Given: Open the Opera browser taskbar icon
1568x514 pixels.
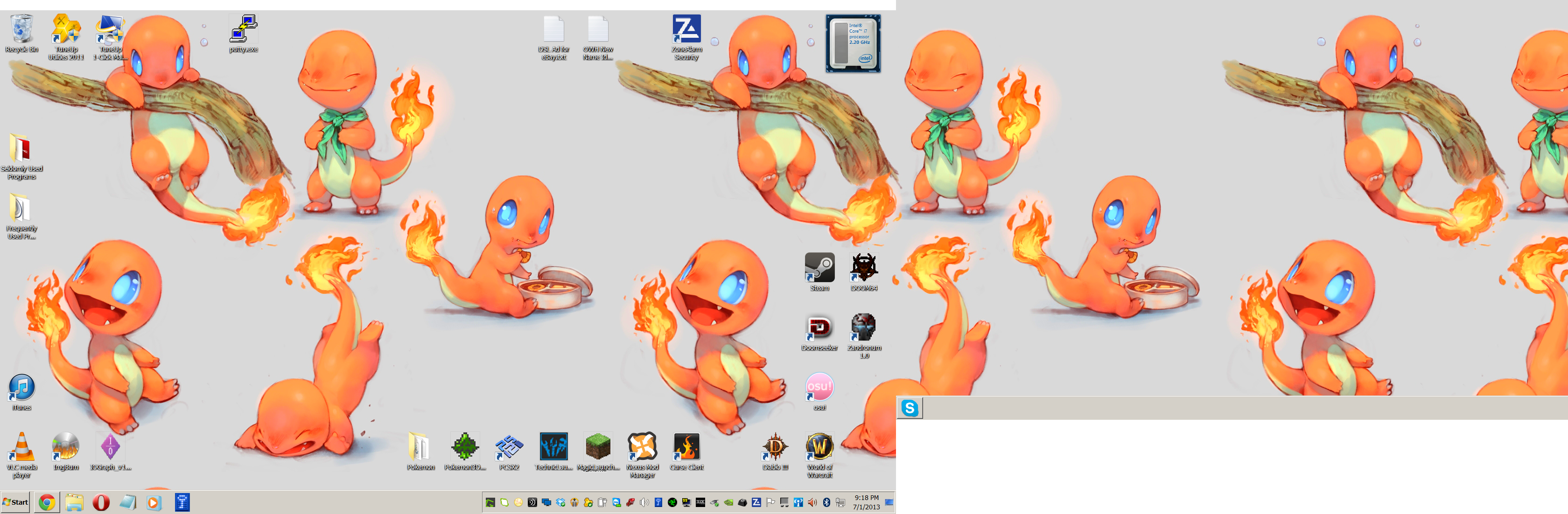Looking at the screenshot, I should point(101,502).
